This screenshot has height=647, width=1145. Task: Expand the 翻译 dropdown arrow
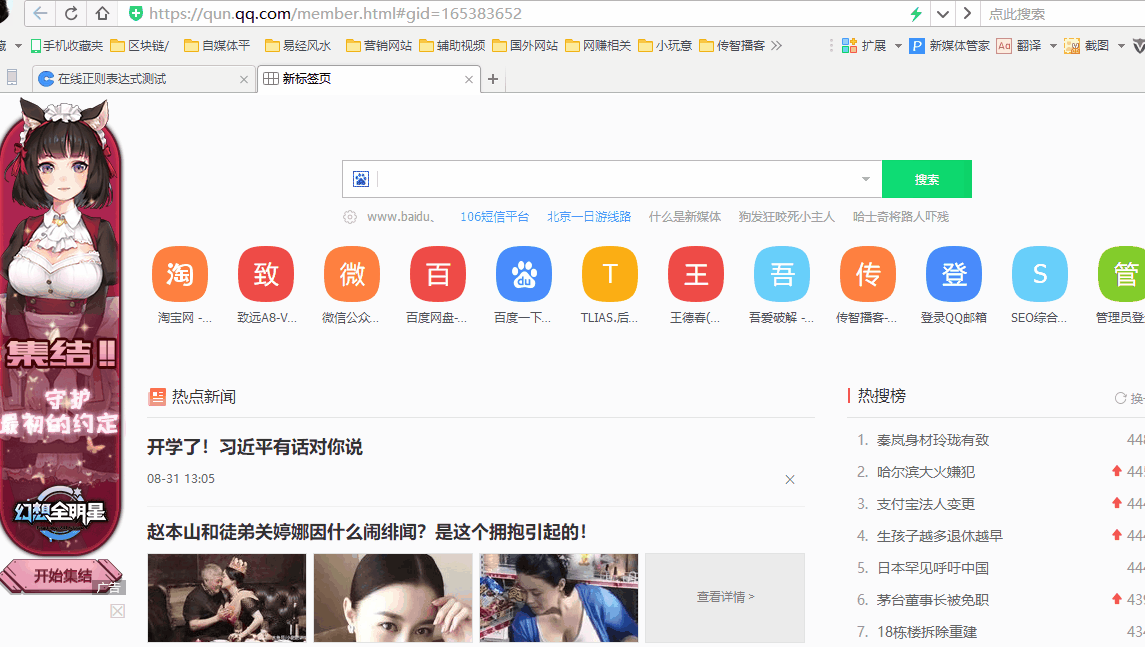(1053, 46)
